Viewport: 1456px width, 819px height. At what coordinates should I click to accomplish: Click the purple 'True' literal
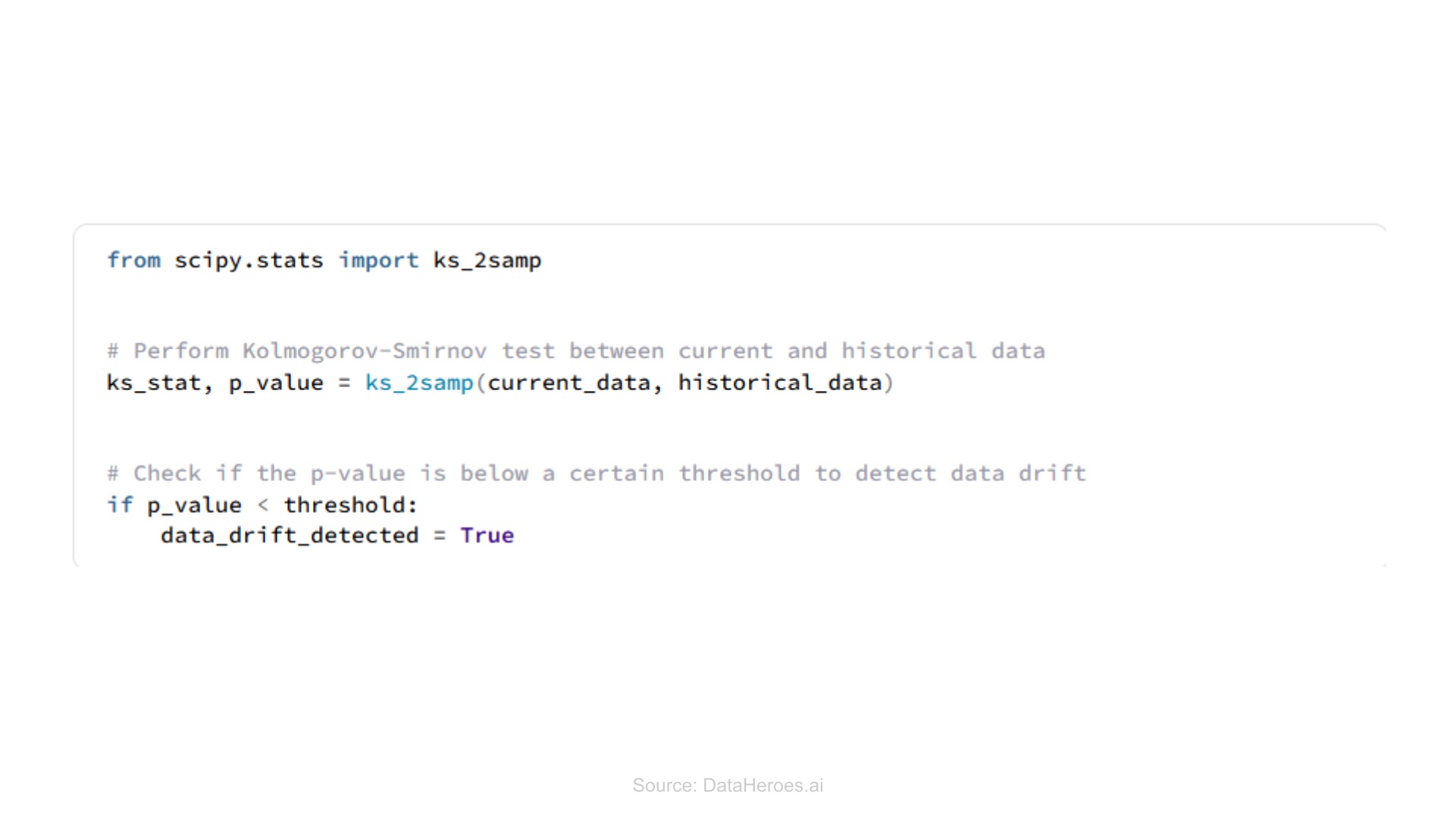click(x=487, y=536)
